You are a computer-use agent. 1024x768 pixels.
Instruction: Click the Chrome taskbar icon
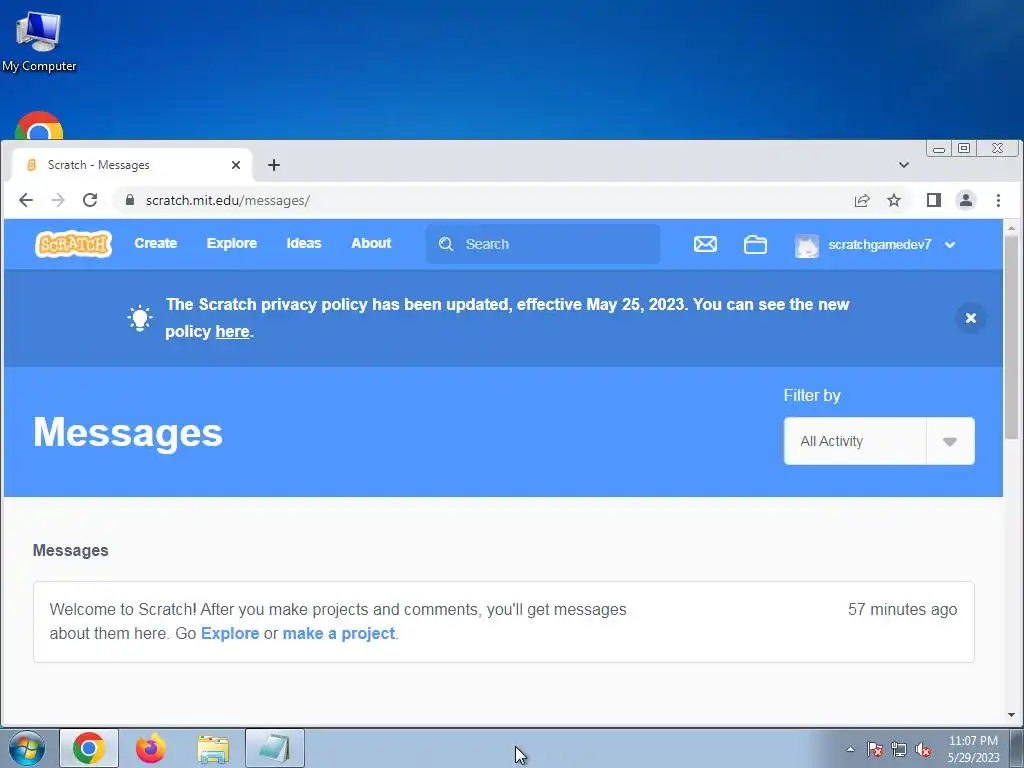tap(89, 748)
